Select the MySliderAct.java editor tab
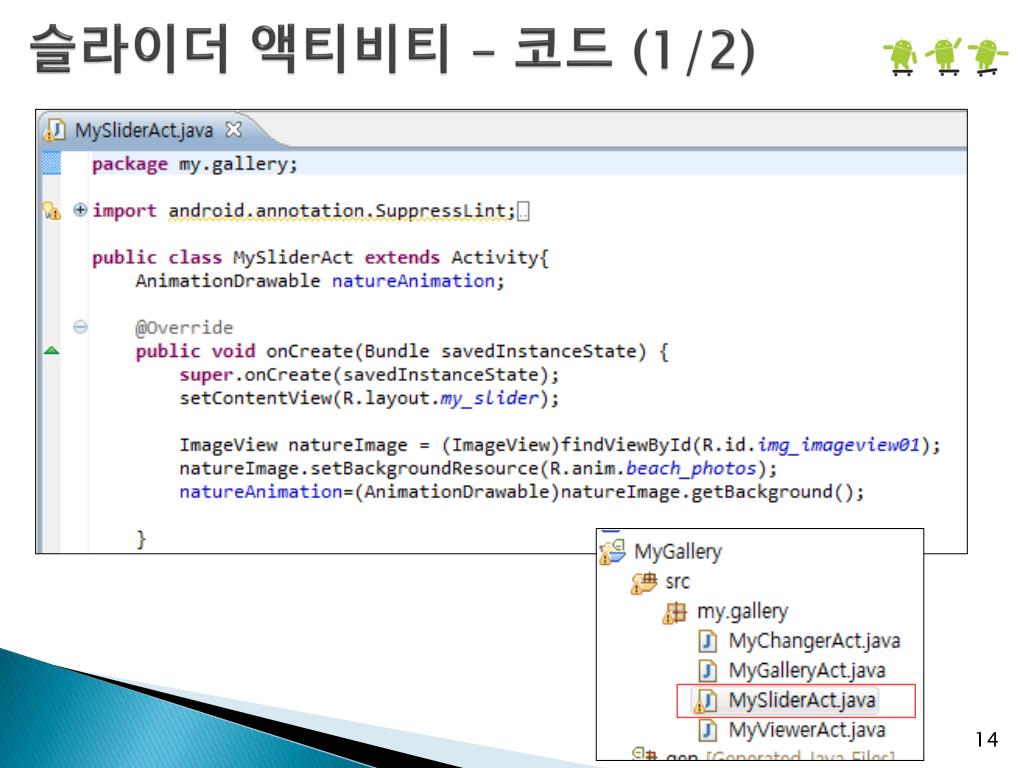The height and width of the screenshot is (768, 1024). point(144,130)
